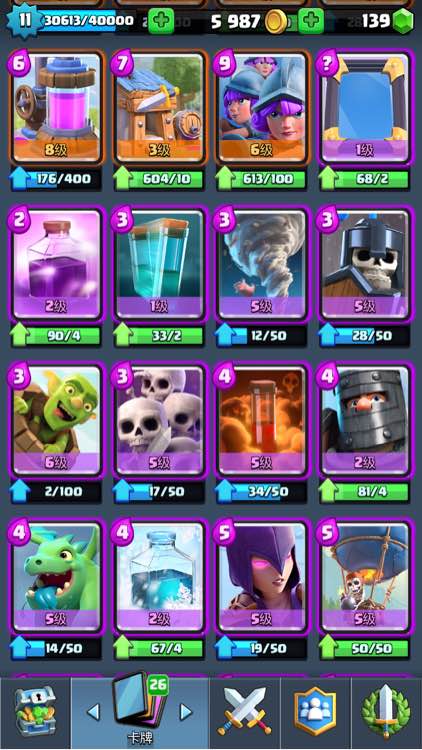
Task: Tap the 50/50 upgrade bar under Balloon
Action: 365,648
